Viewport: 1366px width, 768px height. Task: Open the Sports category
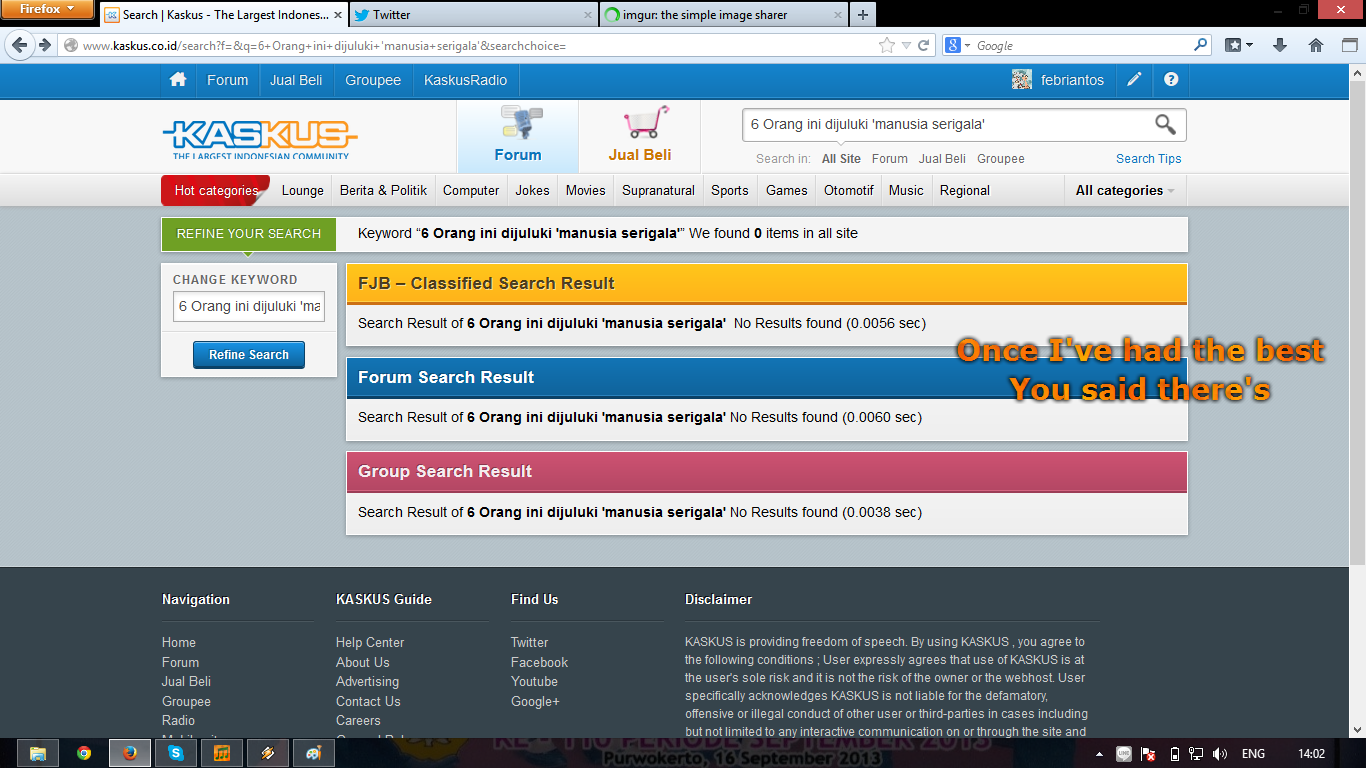point(730,190)
